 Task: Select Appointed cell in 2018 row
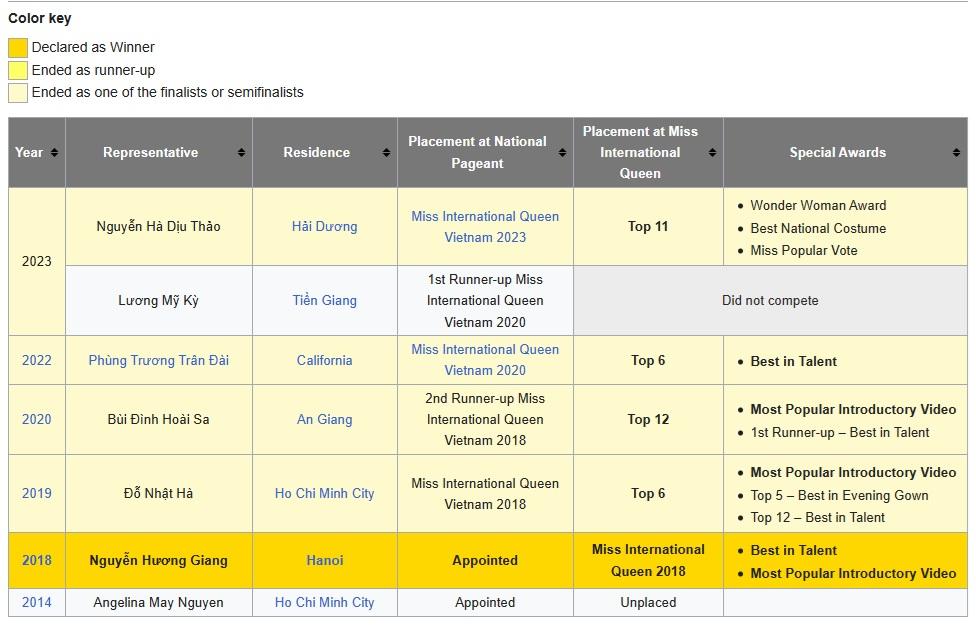(485, 561)
